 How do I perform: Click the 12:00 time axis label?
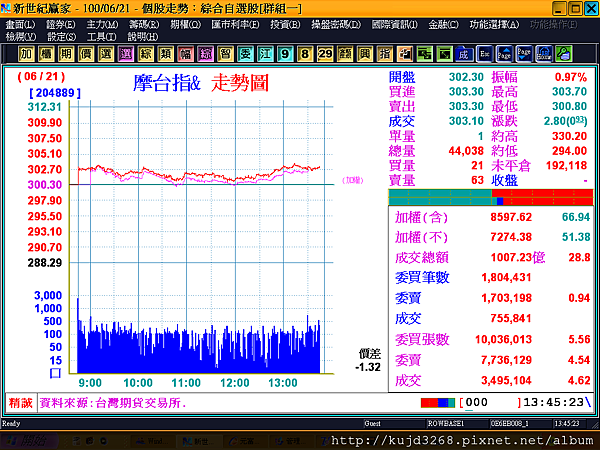235,383
